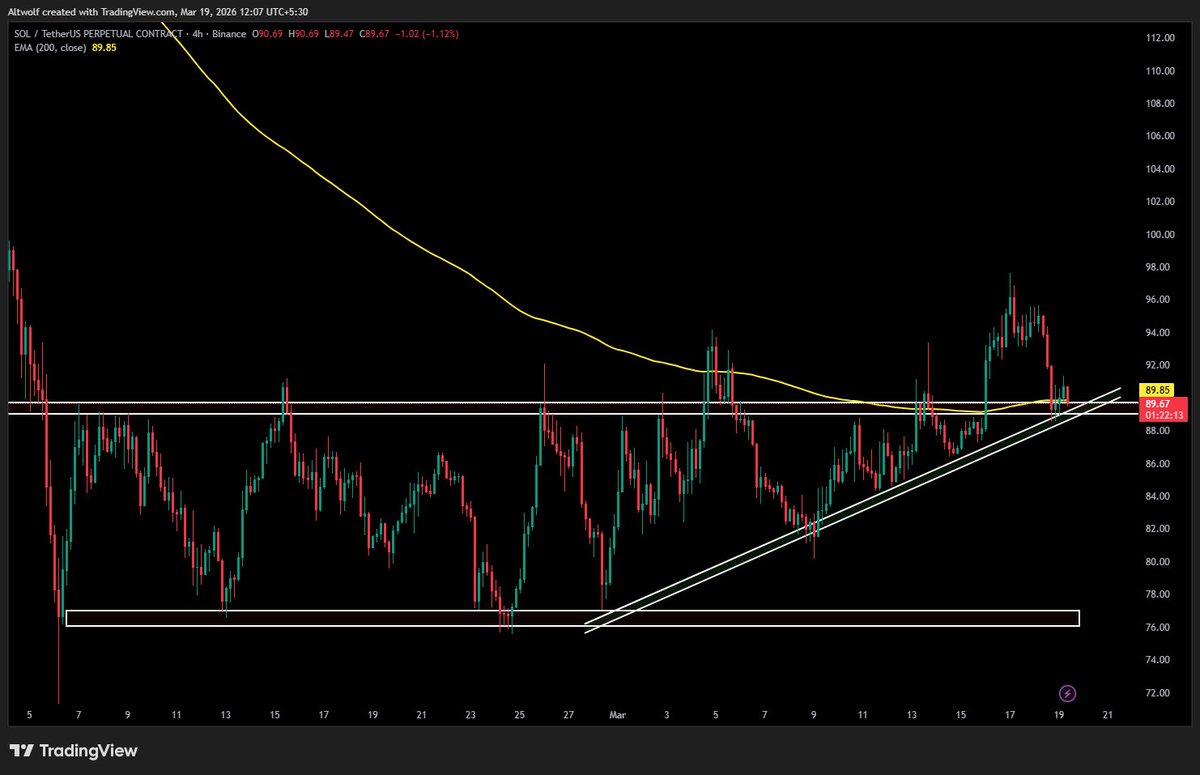Click the '19' date label left of 21

click(x=1059, y=715)
